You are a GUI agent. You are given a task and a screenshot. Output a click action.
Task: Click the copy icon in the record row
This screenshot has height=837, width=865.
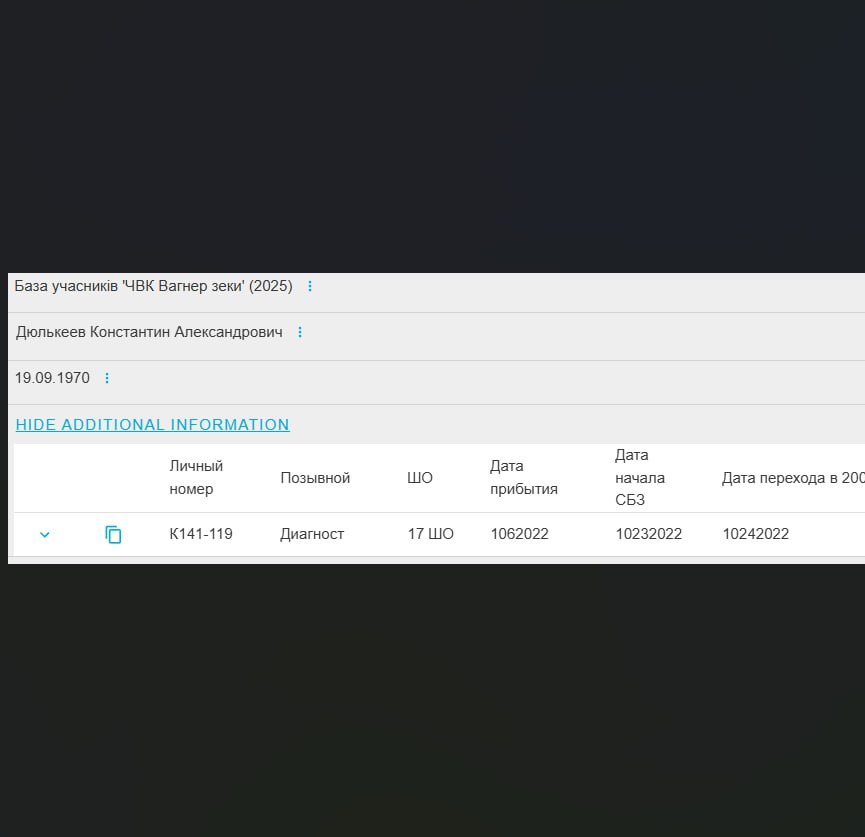coord(113,535)
